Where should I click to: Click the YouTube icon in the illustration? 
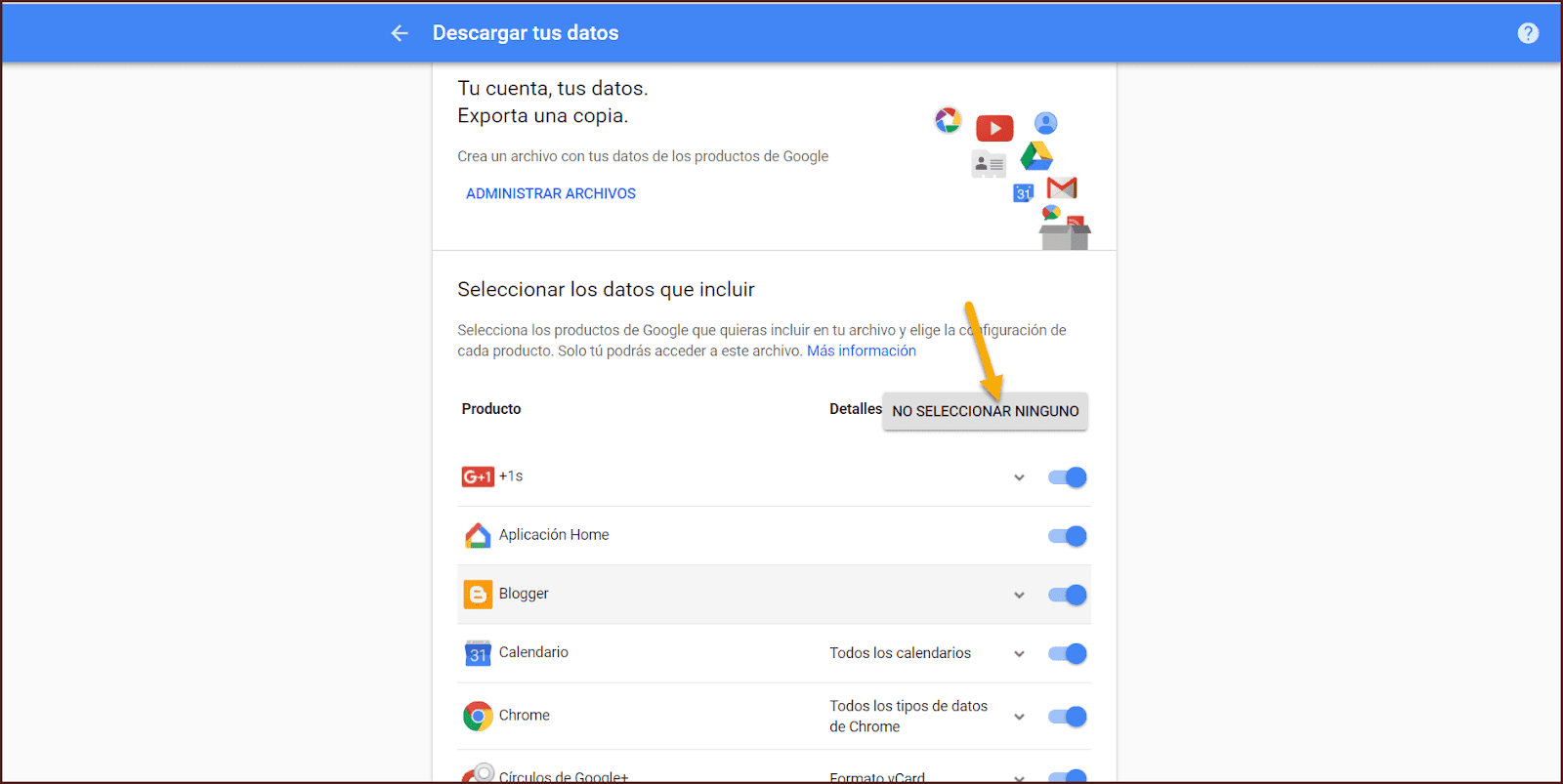pyautogui.click(x=994, y=128)
